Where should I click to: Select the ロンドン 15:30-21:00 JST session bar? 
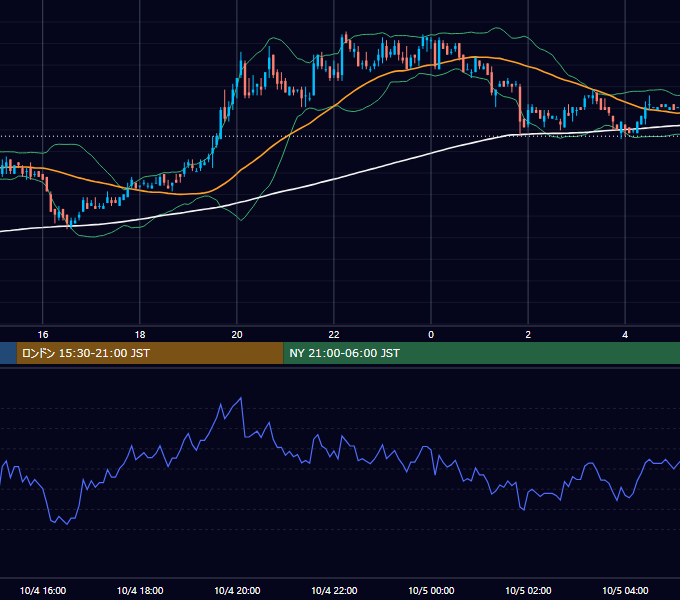150,353
